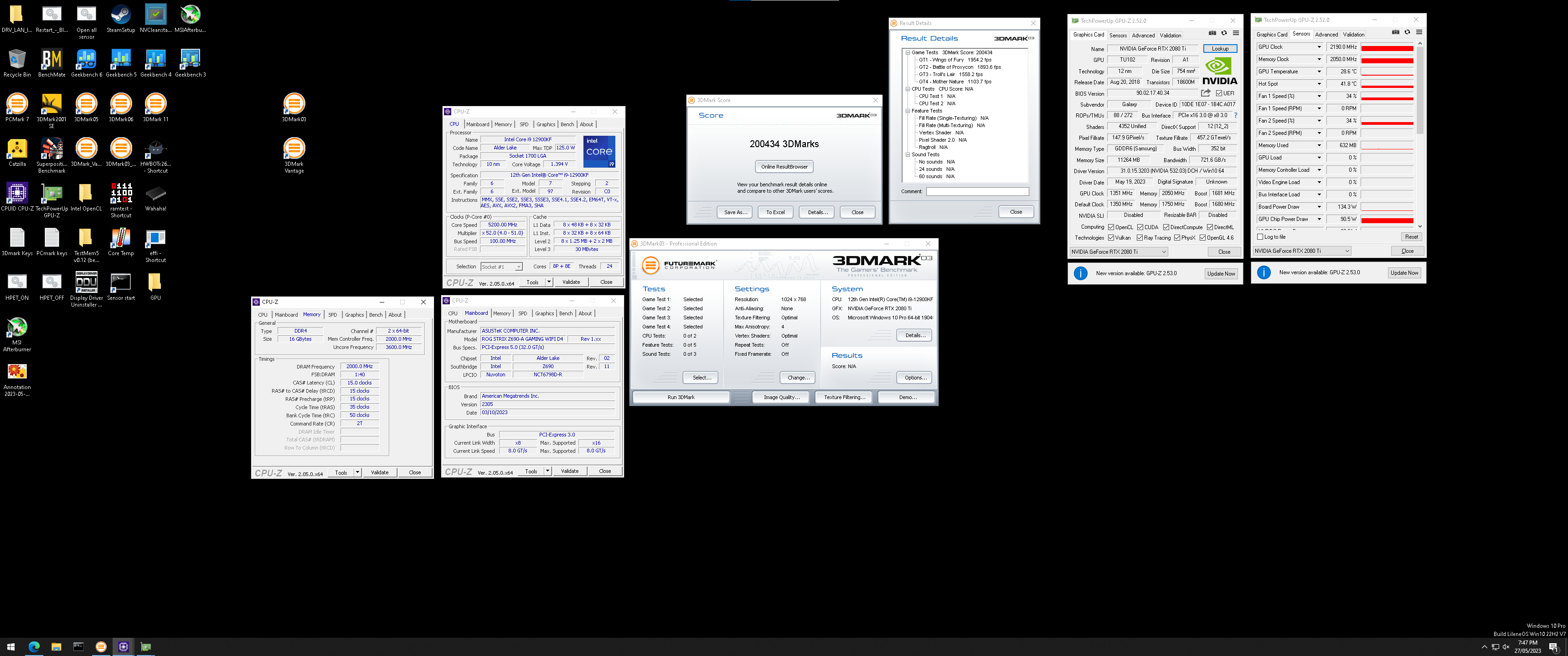The height and width of the screenshot is (656, 1568).
Task: Open the BenchMate desktop icon
Action: 52,63
